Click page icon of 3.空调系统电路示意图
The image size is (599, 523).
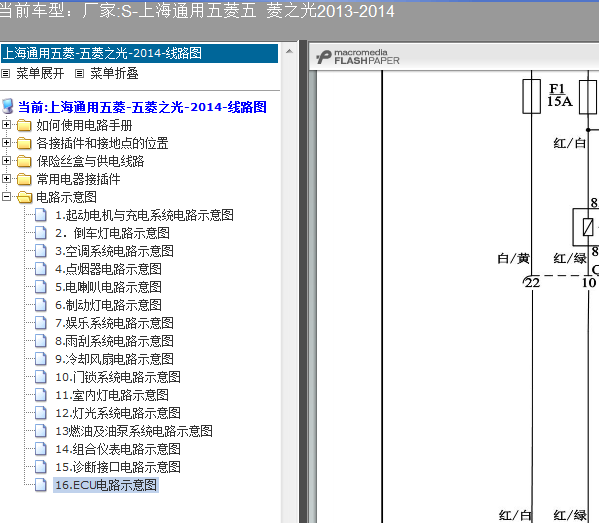pos(41,251)
